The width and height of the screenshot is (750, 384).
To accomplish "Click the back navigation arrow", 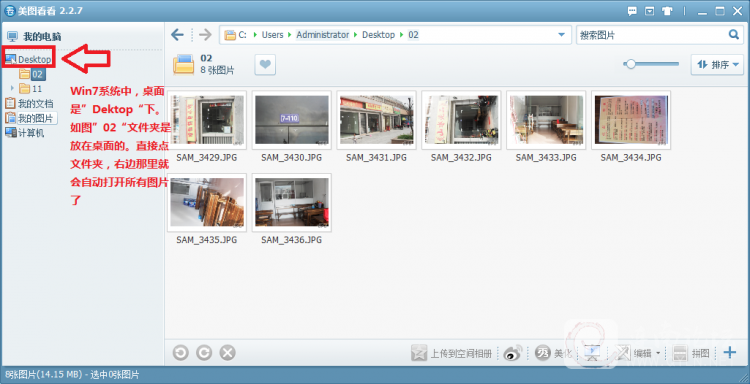I will [x=177, y=34].
